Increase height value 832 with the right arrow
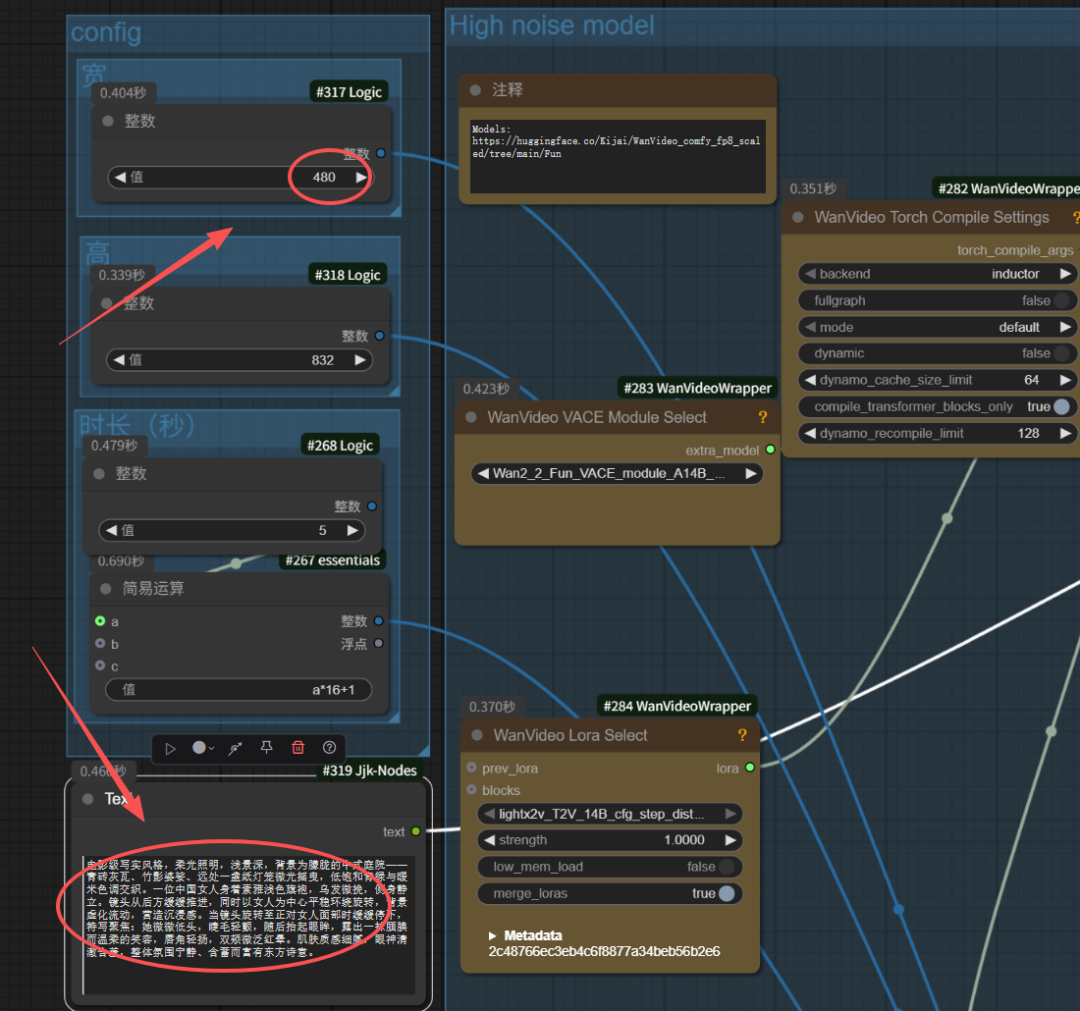This screenshot has height=1011, width=1080. (360, 360)
